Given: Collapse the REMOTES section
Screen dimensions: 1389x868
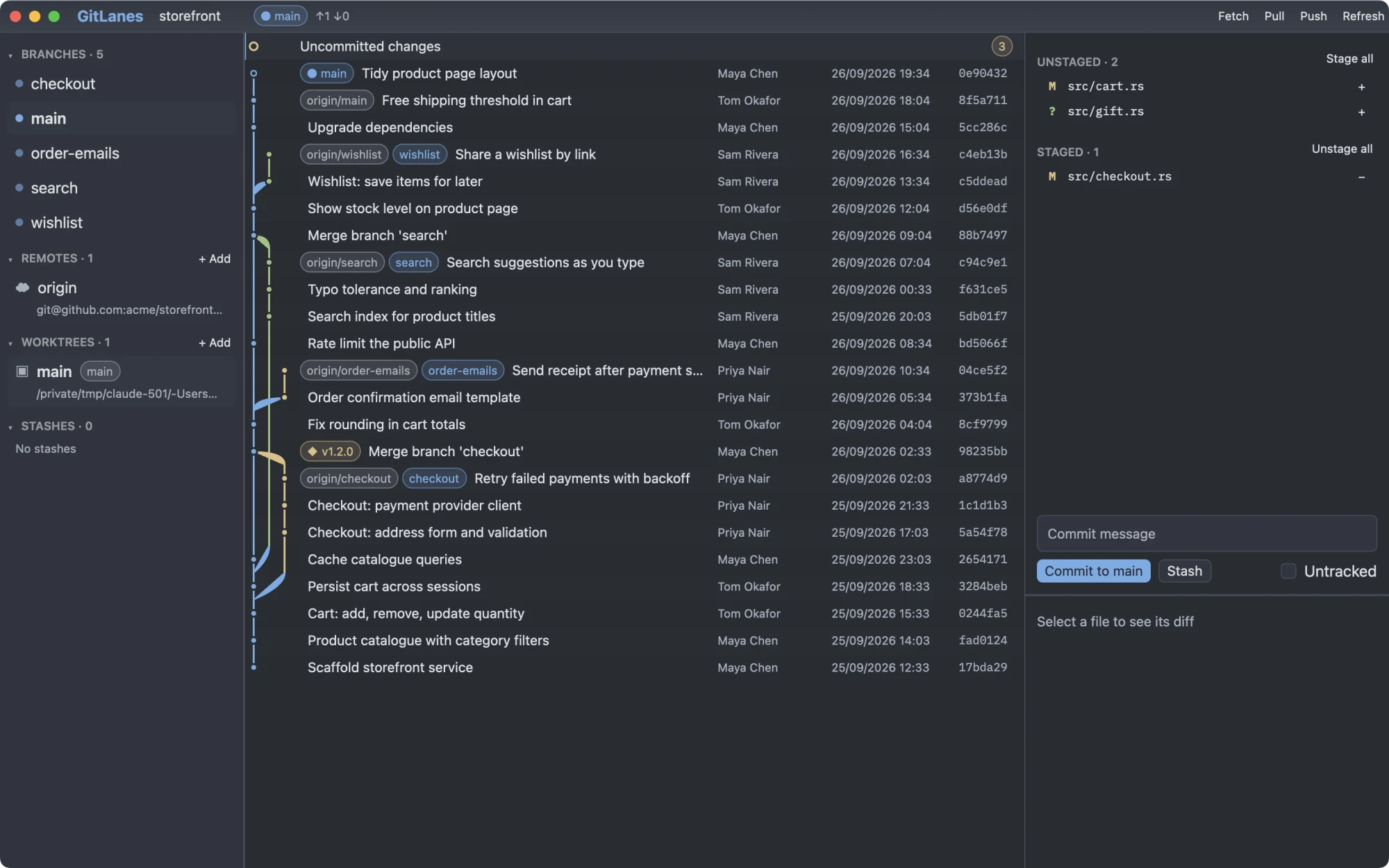Looking at the screenshot, I should coord(10,259).
